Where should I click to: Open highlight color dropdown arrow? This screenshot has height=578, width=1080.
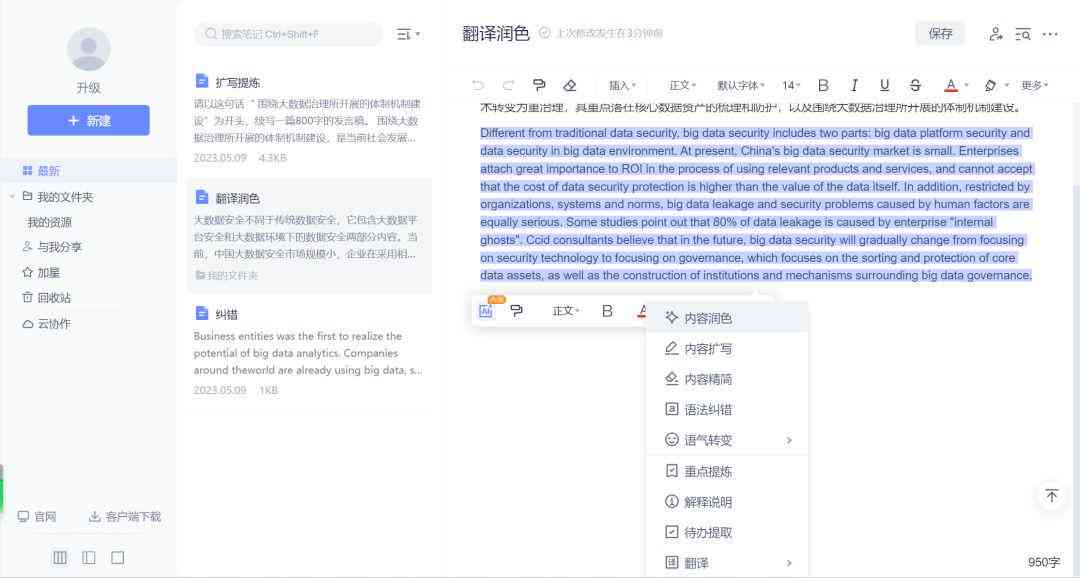[x=1006, y=85]
